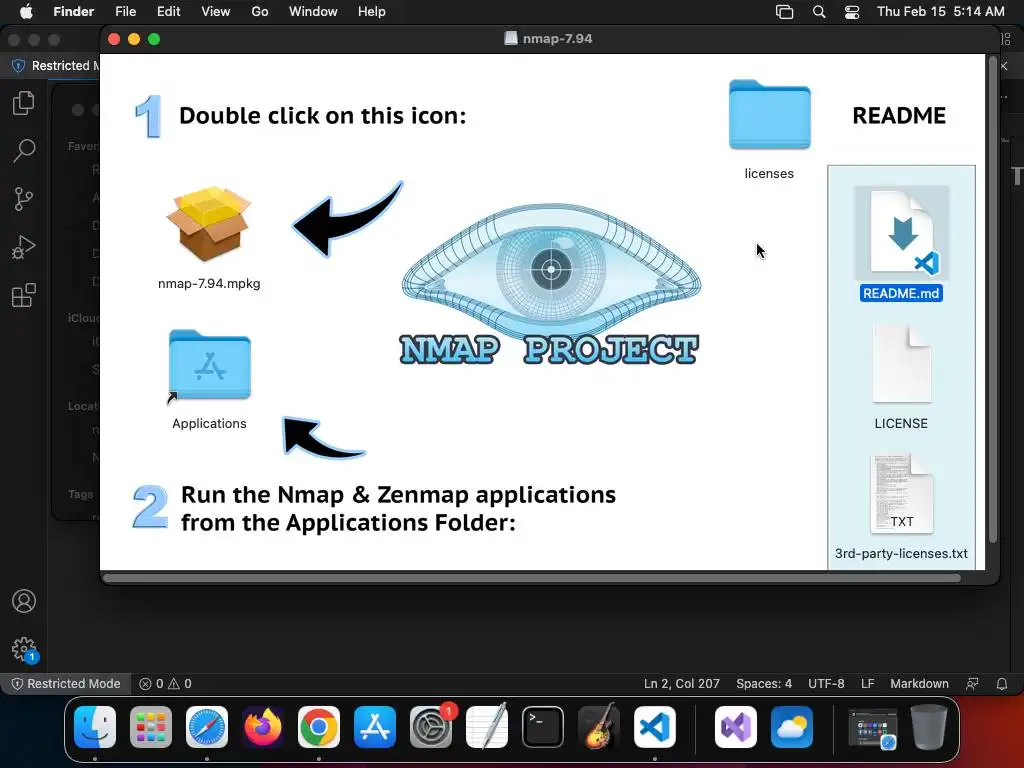Switch to Visual Studio Code in Dock
1024x768 pixels.
click(654, 726)
